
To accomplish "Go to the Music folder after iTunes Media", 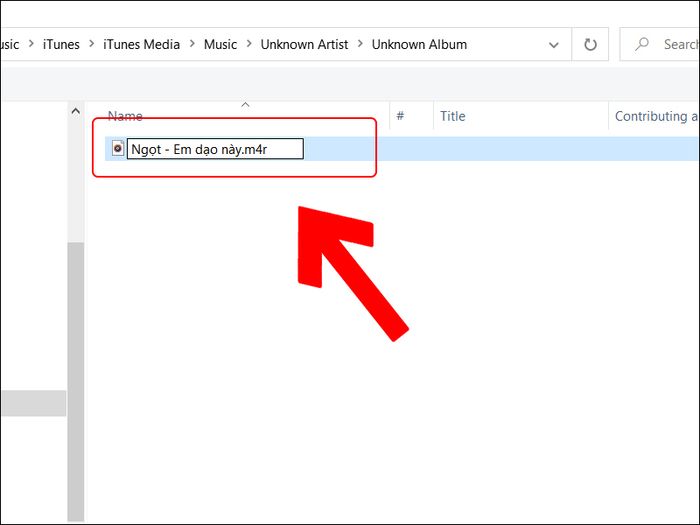I will tap(220, 45).
